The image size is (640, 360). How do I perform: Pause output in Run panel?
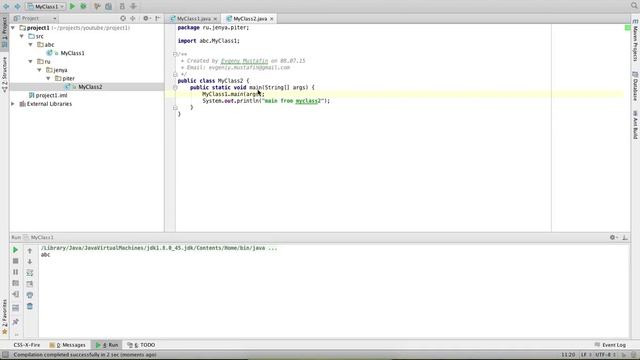point(16,272)
